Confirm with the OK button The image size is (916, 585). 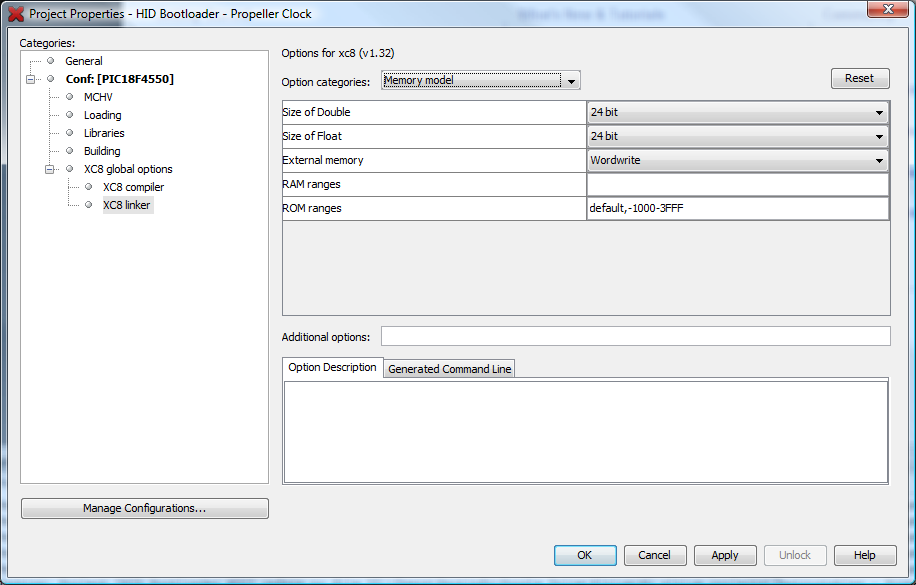585,555
